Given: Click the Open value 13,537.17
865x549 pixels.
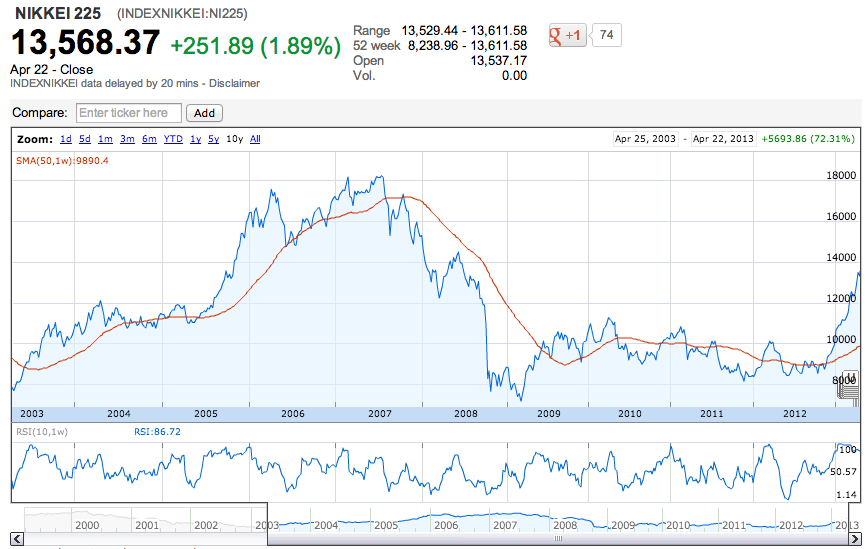Looking at the screenshot, I should coord(499,61).
